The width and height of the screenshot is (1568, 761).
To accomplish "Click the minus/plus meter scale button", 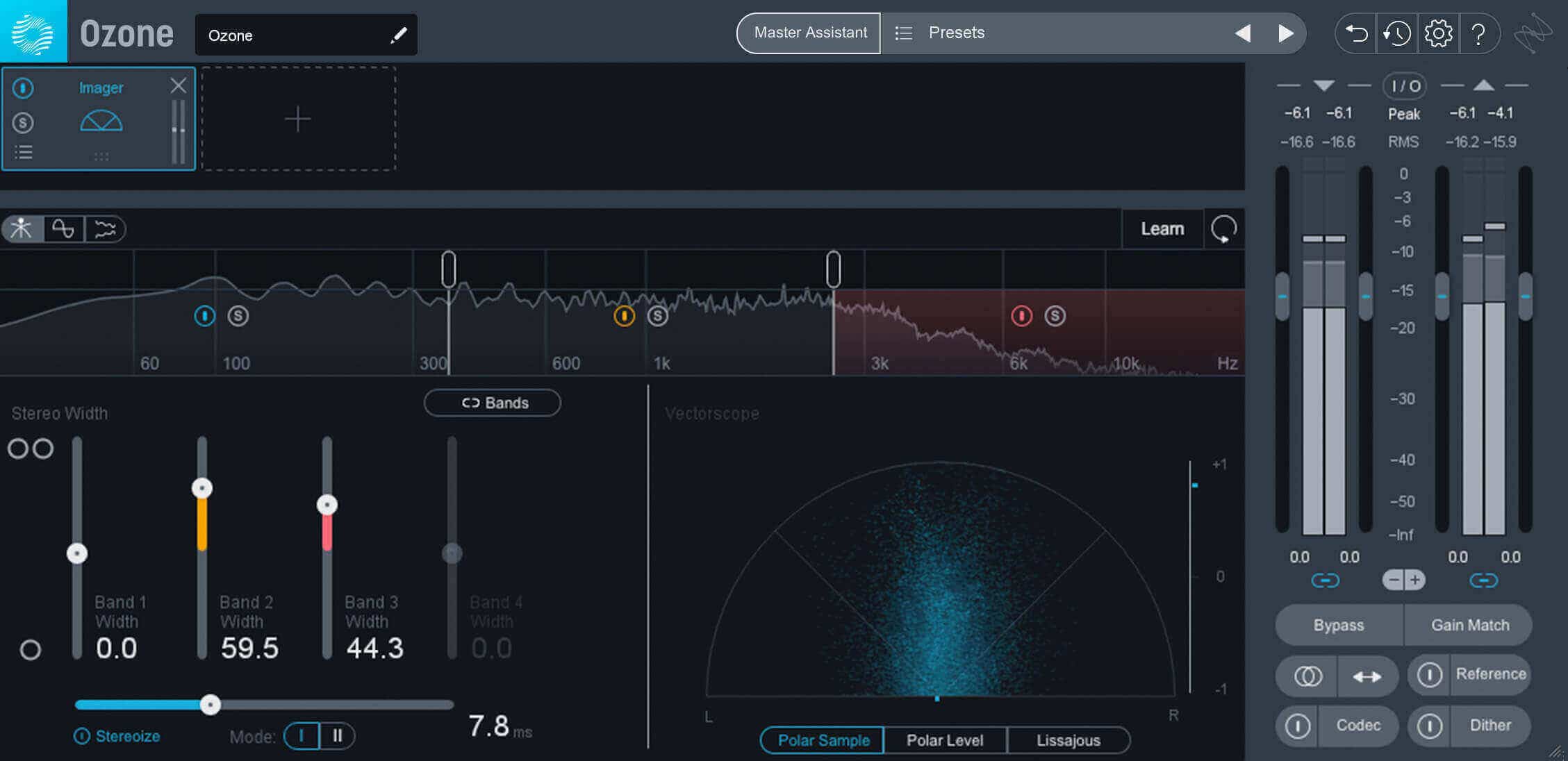I will pyautogui.click(x=1403, y=580).
